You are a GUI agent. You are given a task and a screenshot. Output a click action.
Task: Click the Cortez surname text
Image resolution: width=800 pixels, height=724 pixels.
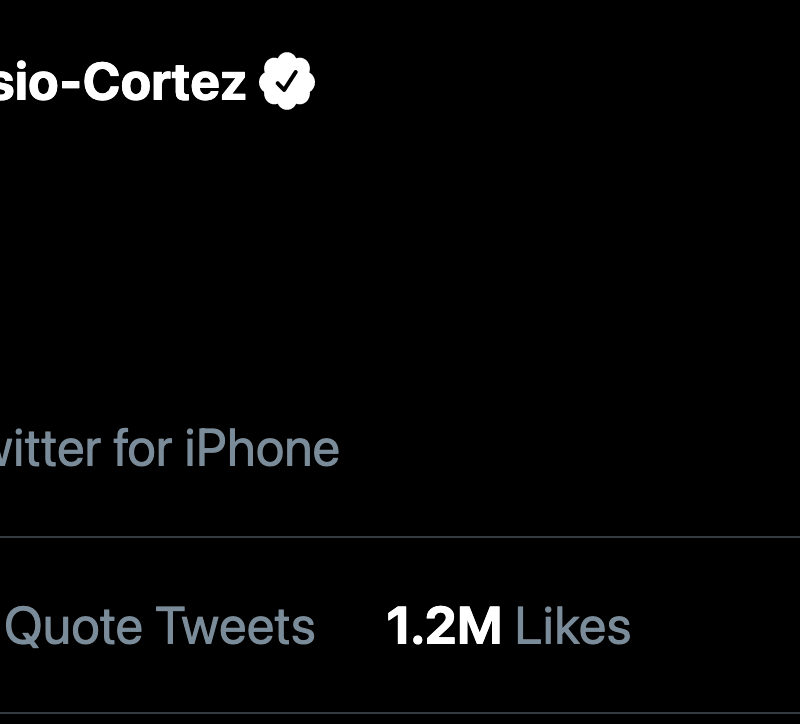click(164, 82)
